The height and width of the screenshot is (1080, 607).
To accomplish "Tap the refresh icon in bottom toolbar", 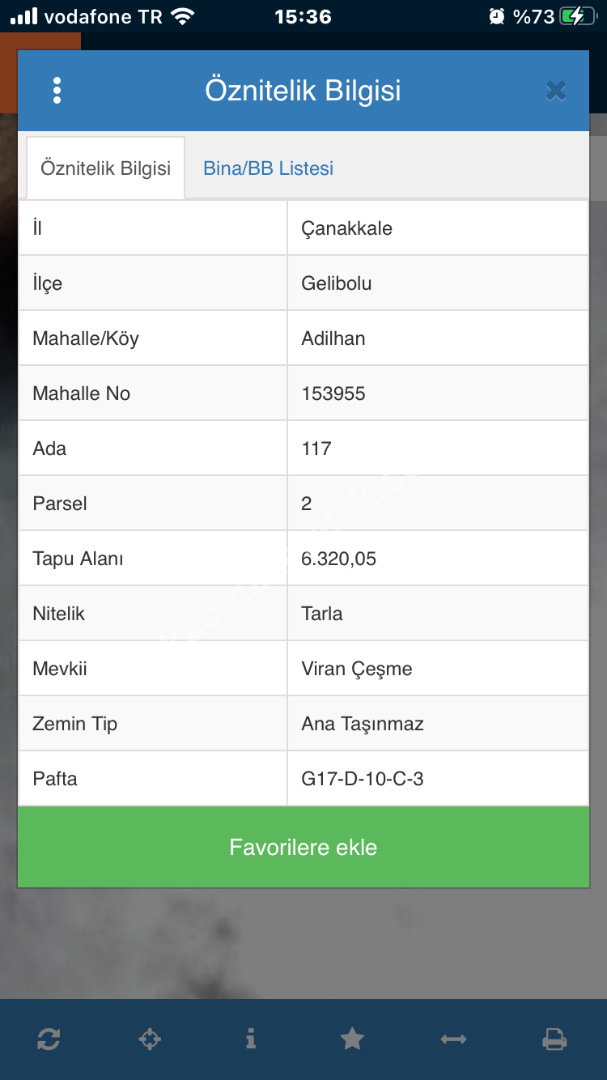I will (x=48, y=1039).
